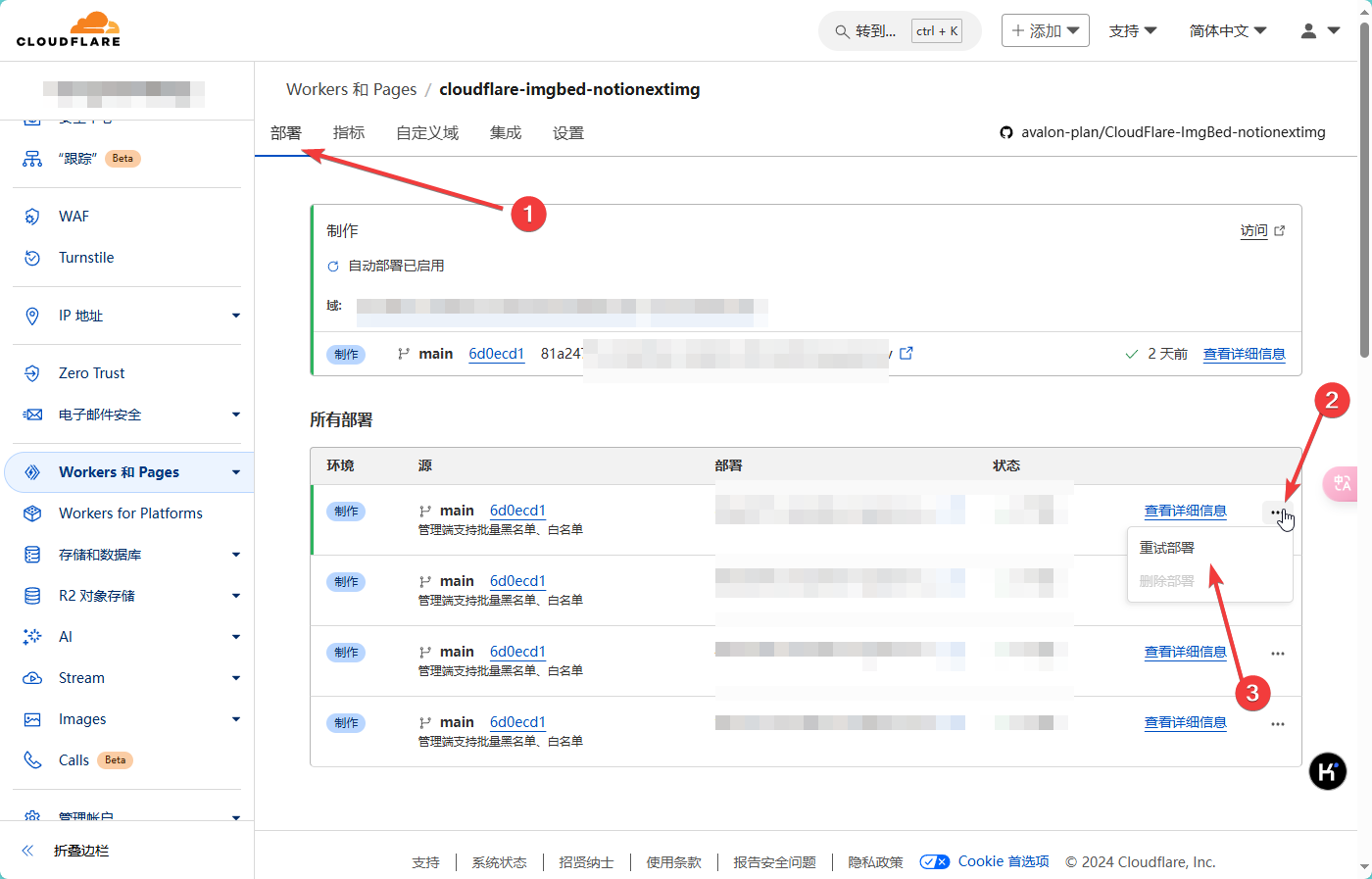Click 查看详细信息 in the last deployment row
1372x879 pixels.
[x=1186, y=722]
